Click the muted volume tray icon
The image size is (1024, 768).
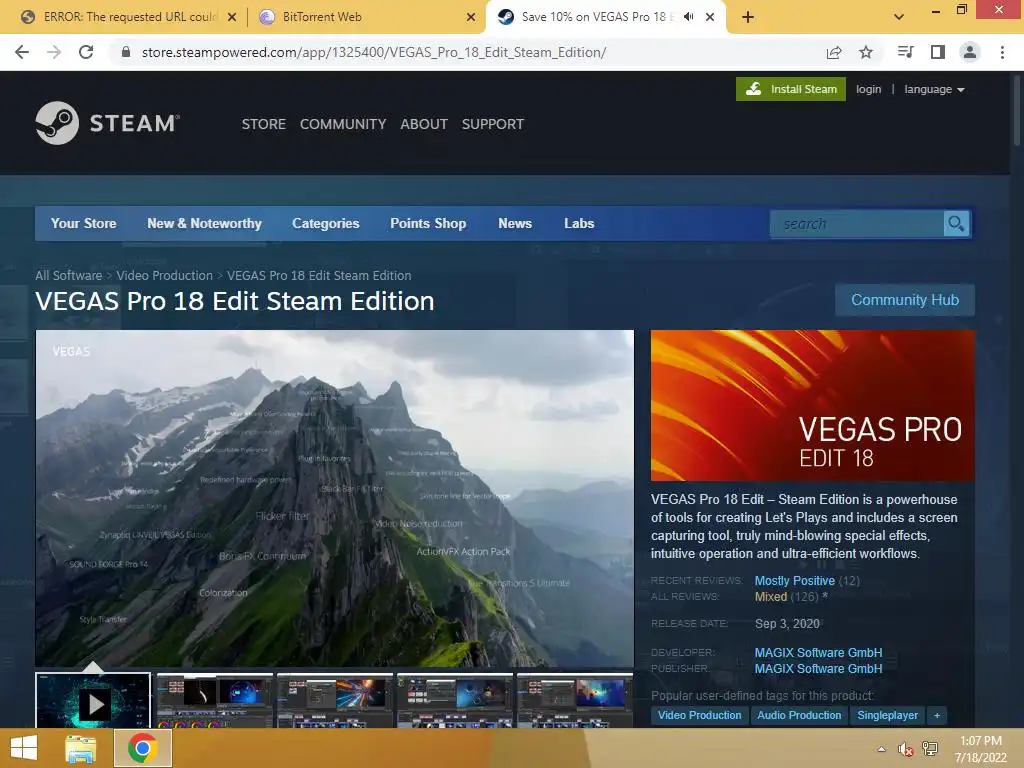(x=905, y=749)
